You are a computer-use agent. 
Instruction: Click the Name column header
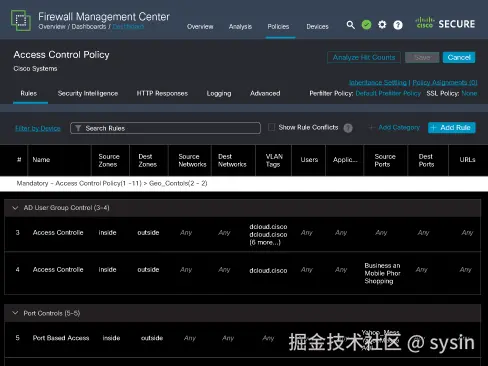coord(41,160)
